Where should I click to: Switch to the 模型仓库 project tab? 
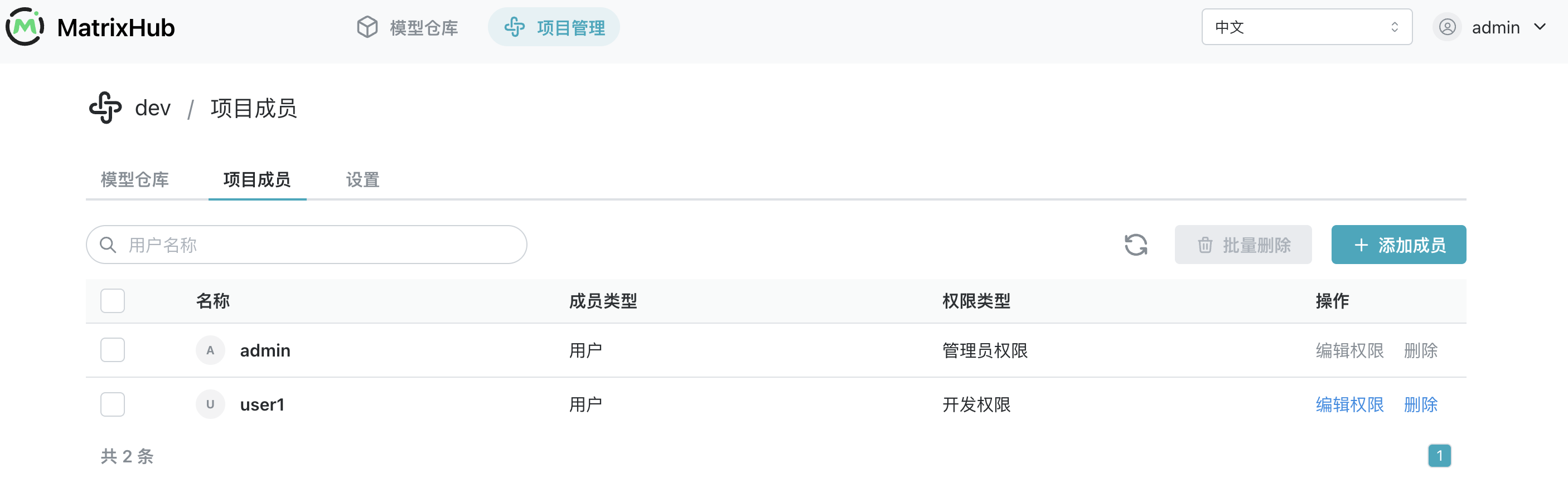(134, 179)
